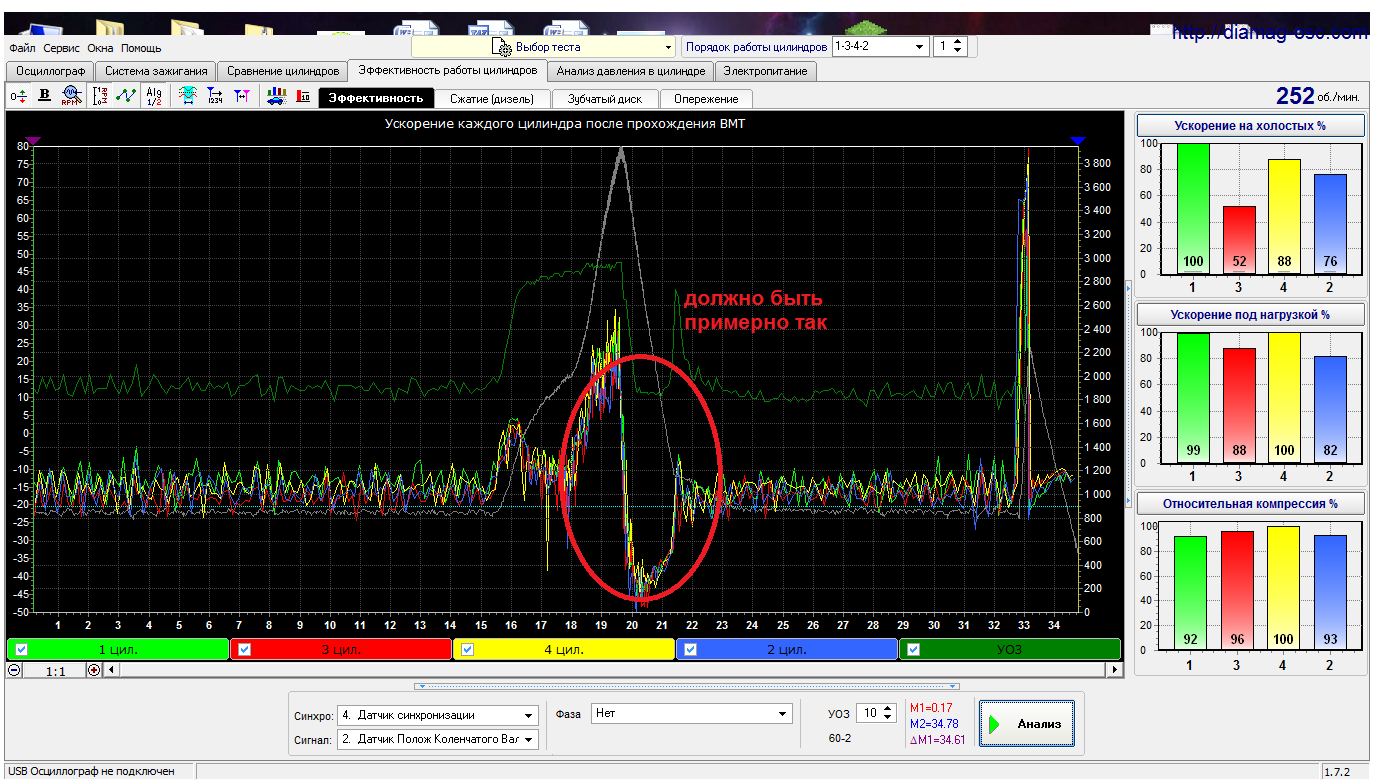This screenshot has height=784, width=1382.
Task: Click the green connected-points line icon
Action: pos(126,96)
